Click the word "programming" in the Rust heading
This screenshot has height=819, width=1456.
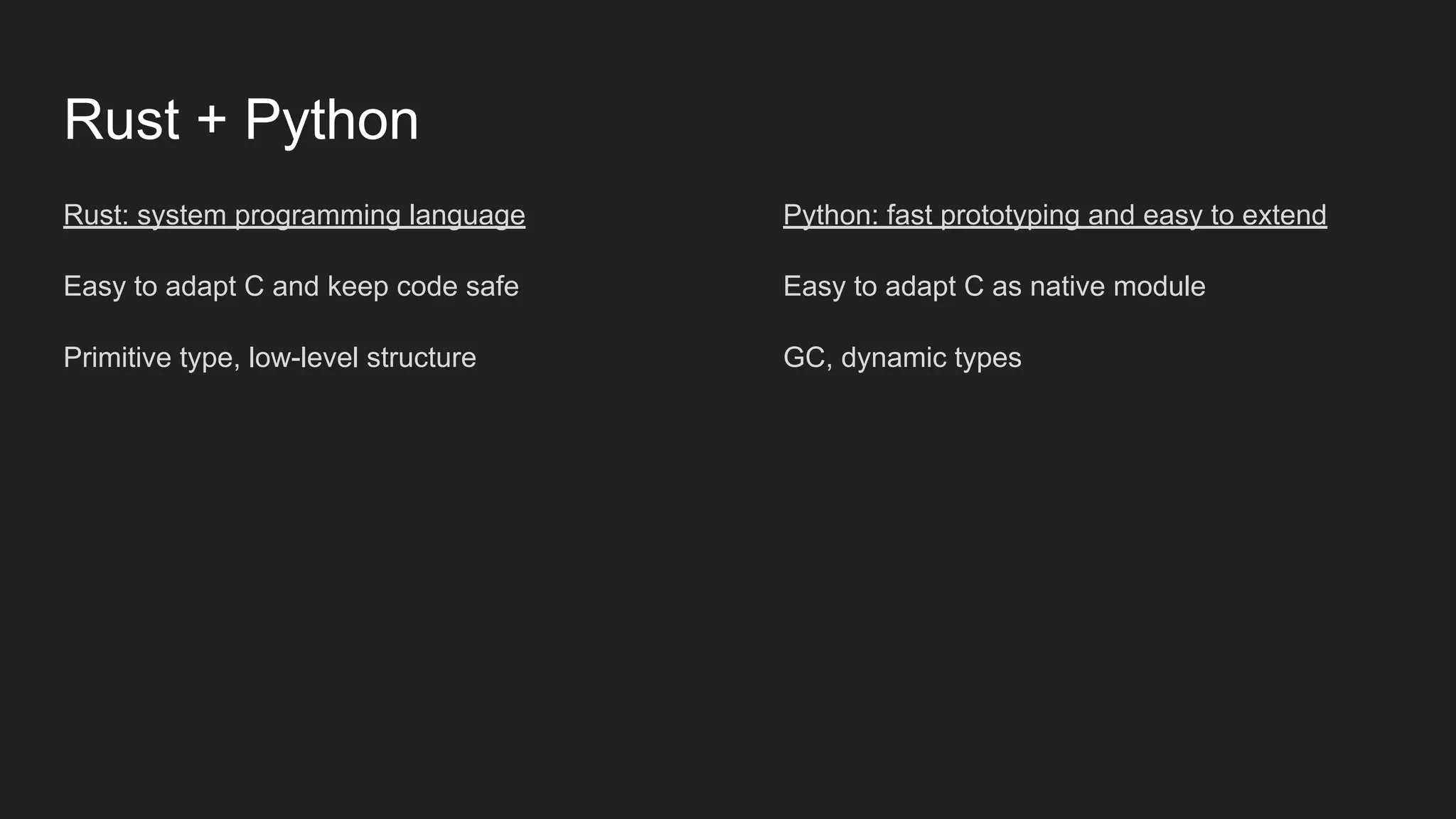(x=318, y=215)
